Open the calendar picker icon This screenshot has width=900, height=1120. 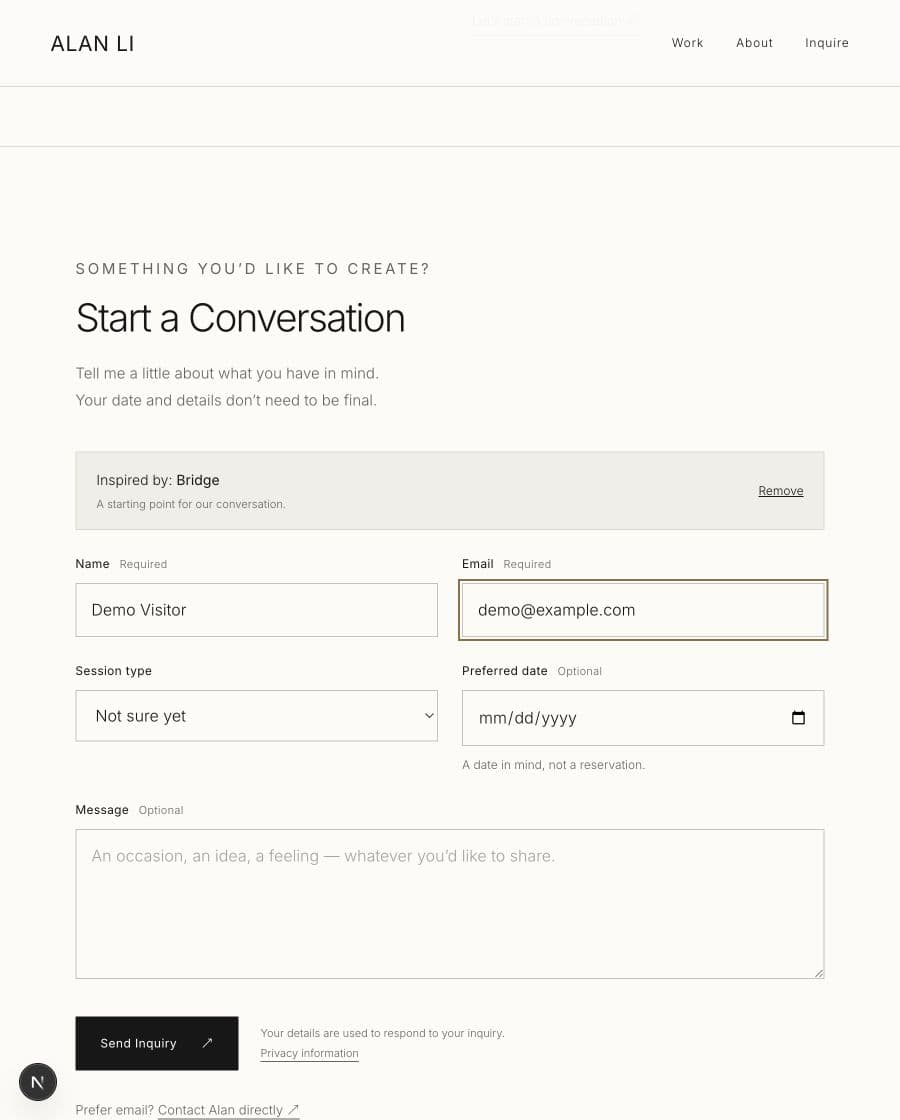pyautogui.click(x=799, y=718)
